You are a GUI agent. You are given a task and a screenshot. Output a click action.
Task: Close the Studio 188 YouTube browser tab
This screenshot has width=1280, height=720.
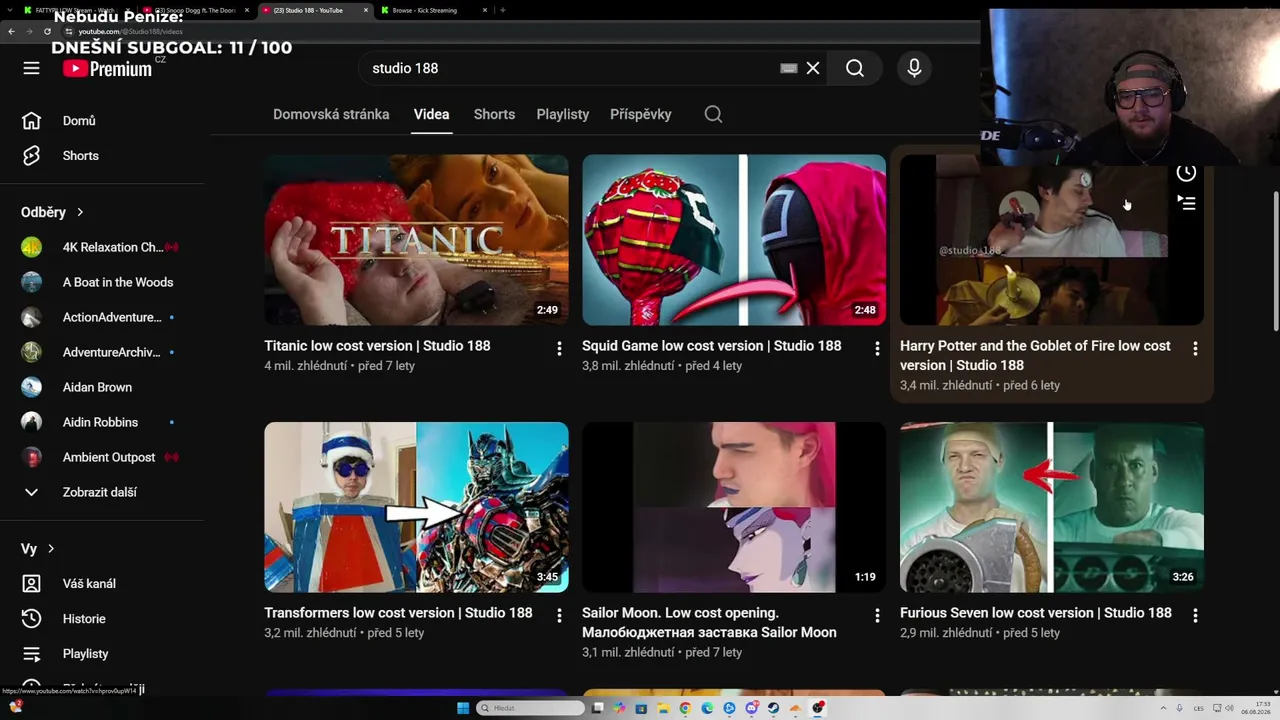(366, 10)
